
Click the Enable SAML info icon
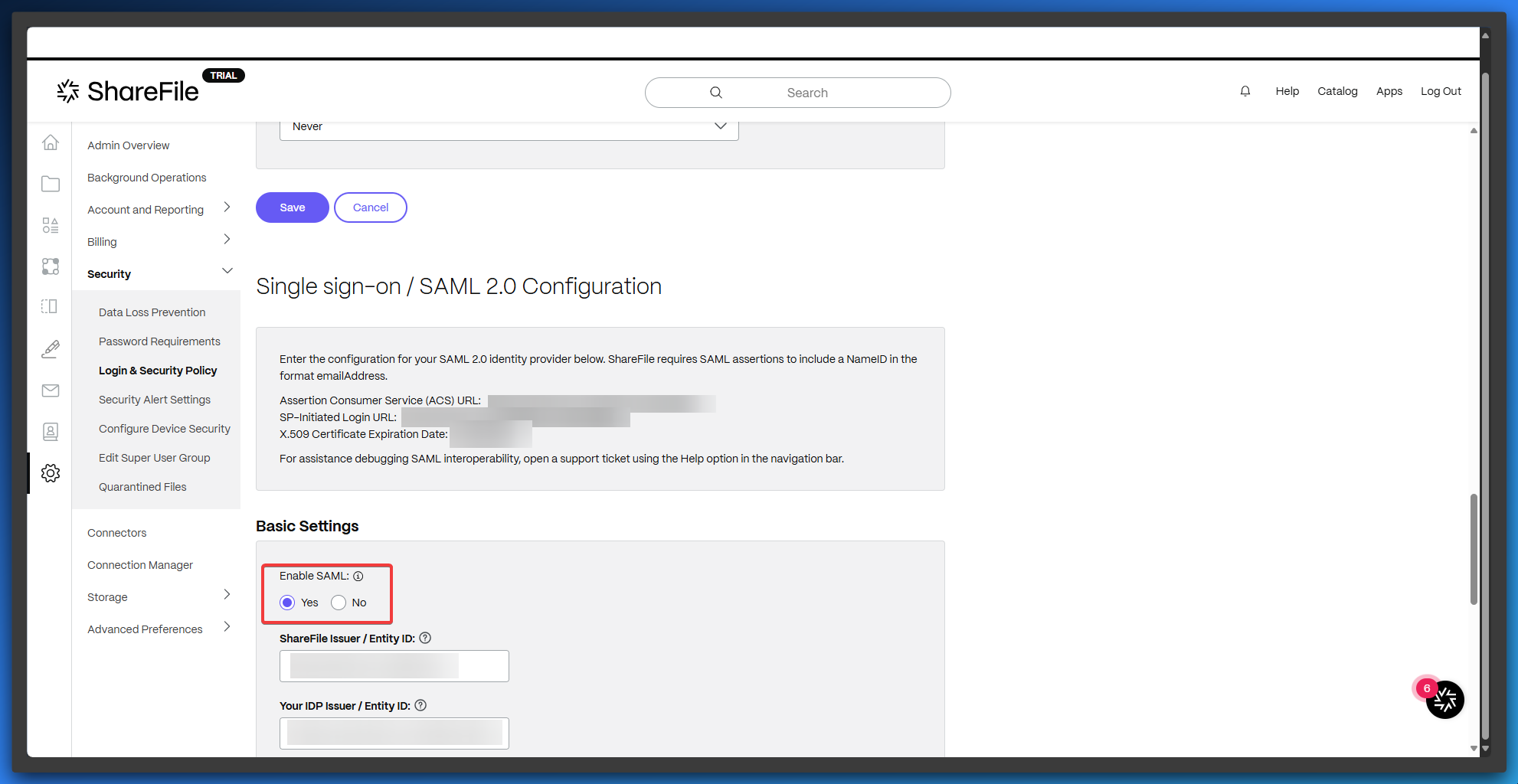pyautogui.click(x=358, y=576)
